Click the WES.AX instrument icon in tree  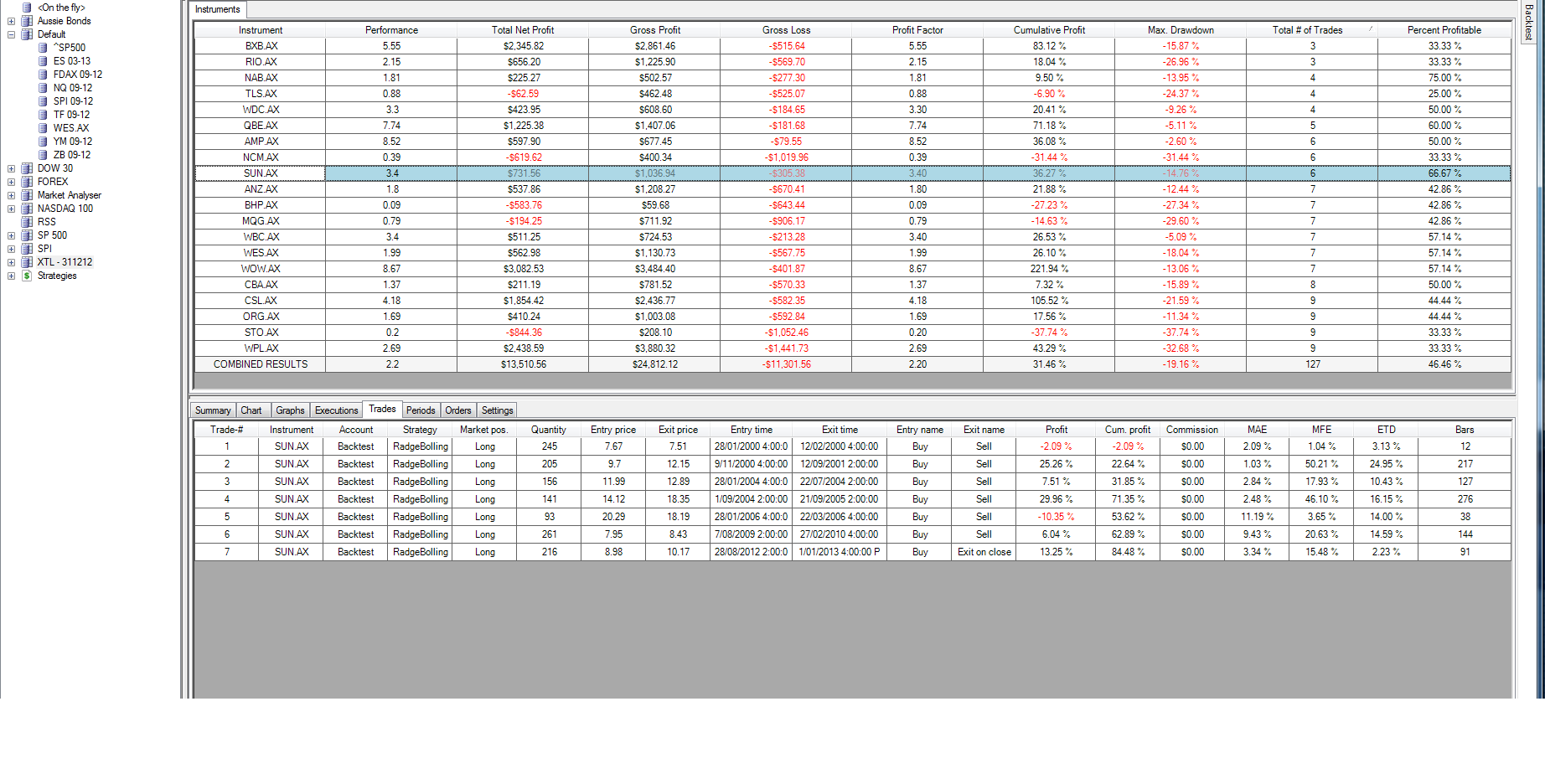[x=43, y=128]
